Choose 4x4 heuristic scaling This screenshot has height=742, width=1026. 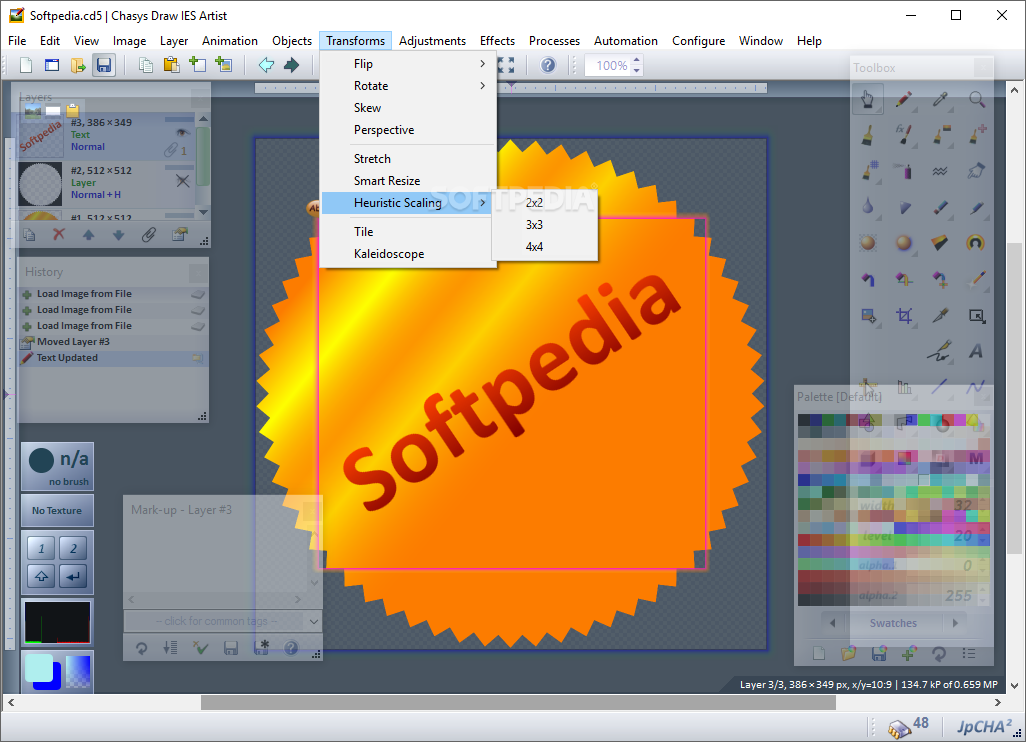click(x=544, y=247)
